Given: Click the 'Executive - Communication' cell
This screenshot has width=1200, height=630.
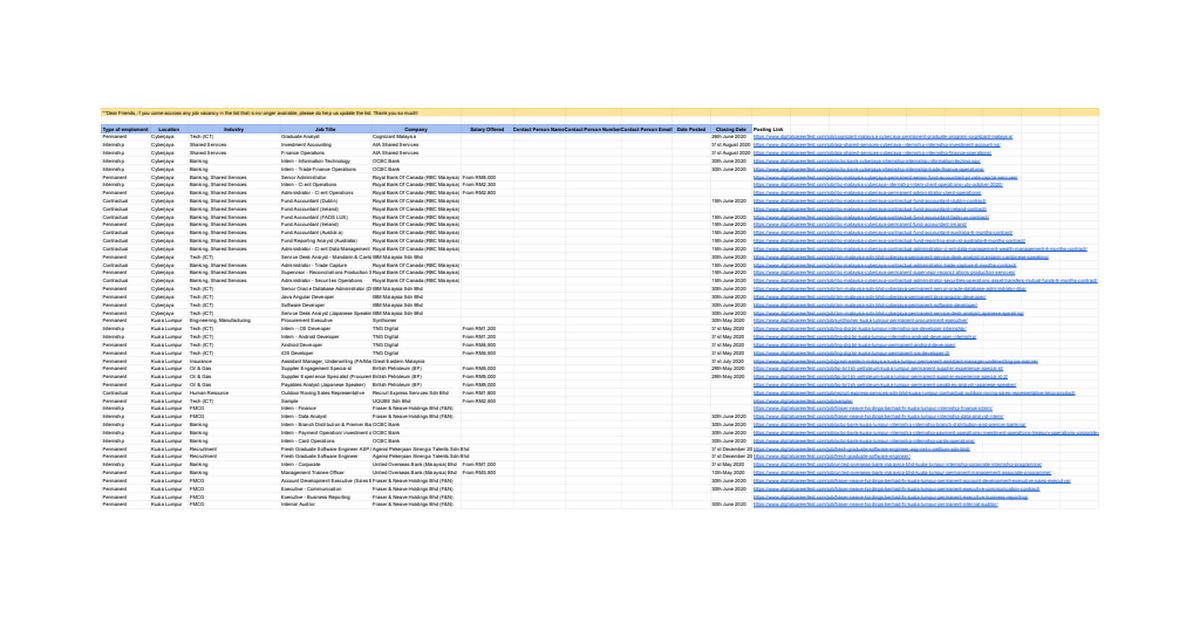Looking at the screenshot, I should [x=326, y=488].
